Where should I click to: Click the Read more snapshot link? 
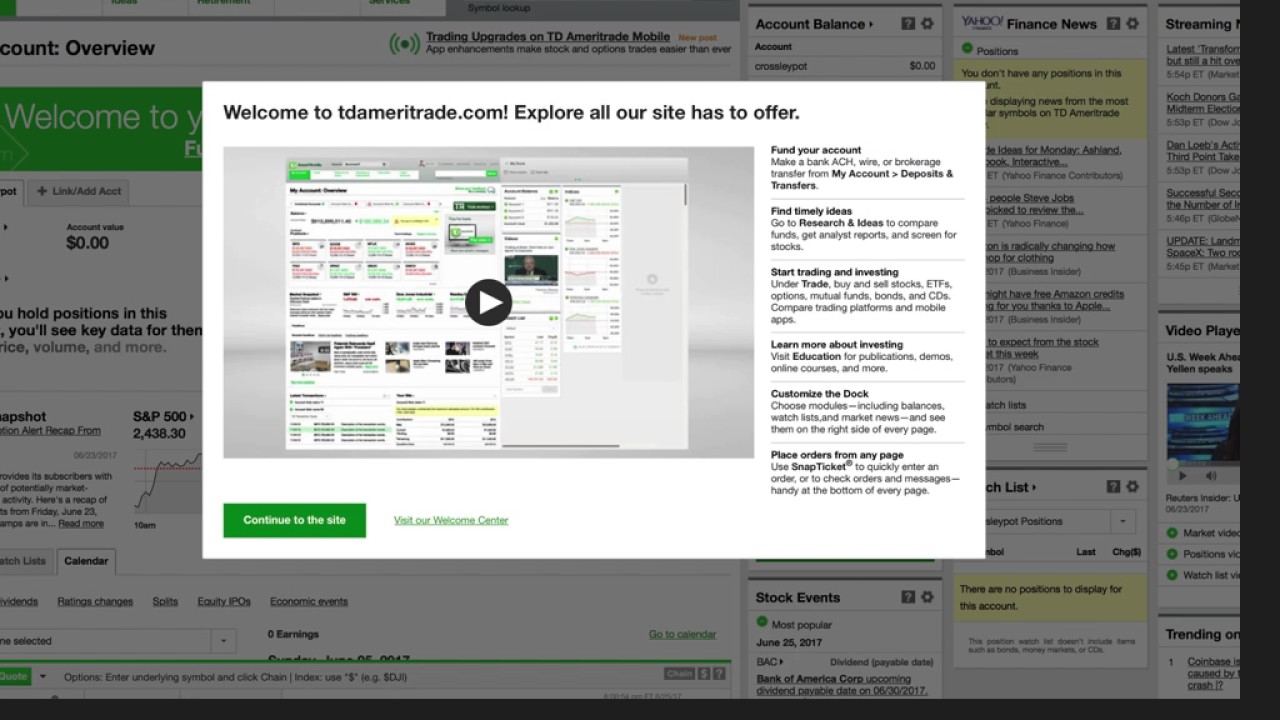click(80, 523)
